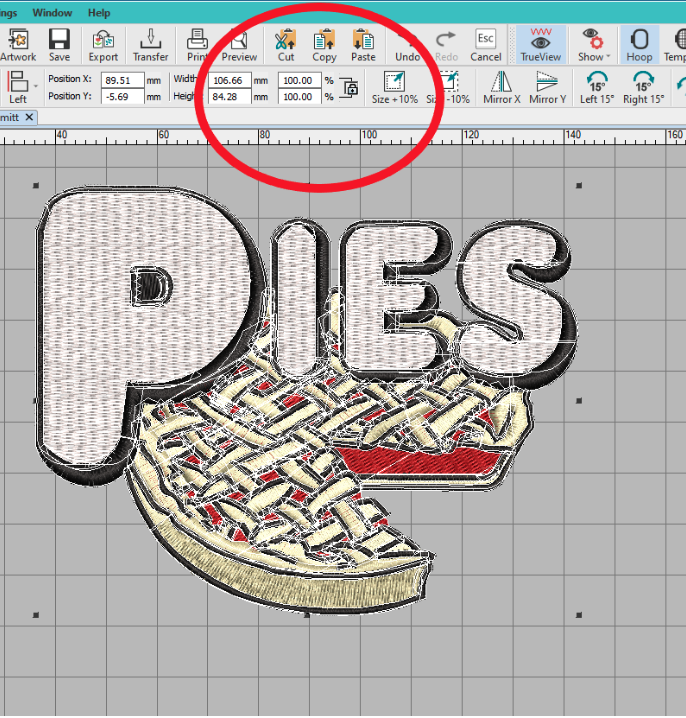
Task: Click the Save icon
Action: [x=59, y=45]
